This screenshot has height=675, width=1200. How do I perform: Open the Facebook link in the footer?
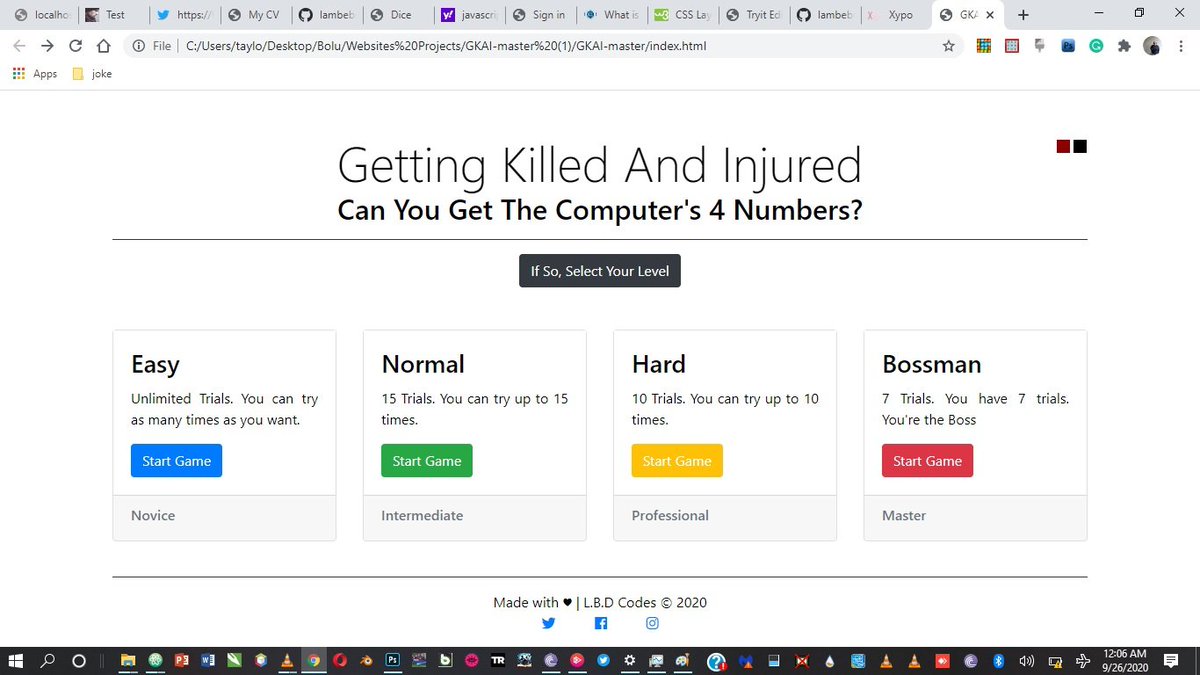coord(601,623)
